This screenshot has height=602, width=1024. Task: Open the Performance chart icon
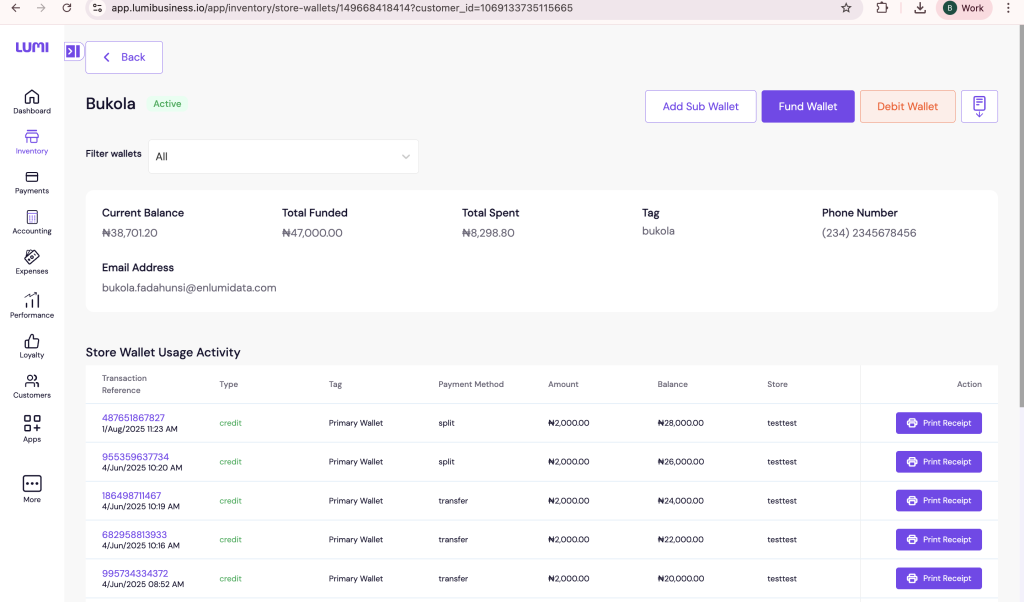point(32,301)
